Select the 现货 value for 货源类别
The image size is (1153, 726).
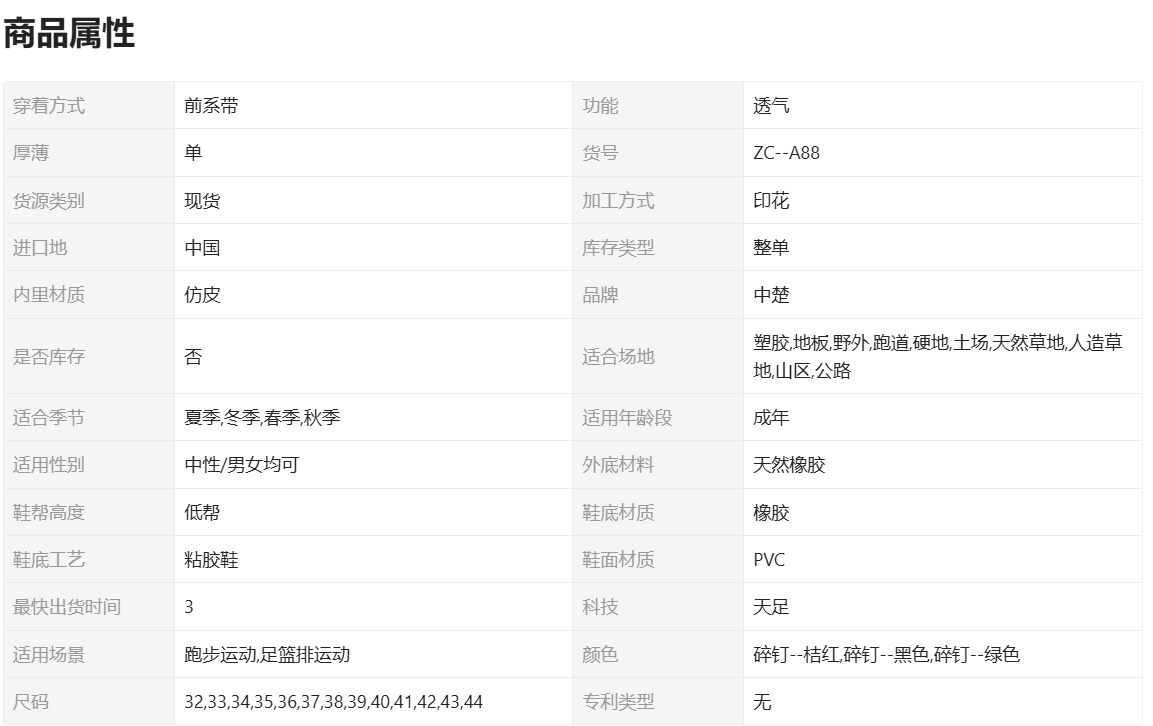pyautogui.click(x=202, y=201)
